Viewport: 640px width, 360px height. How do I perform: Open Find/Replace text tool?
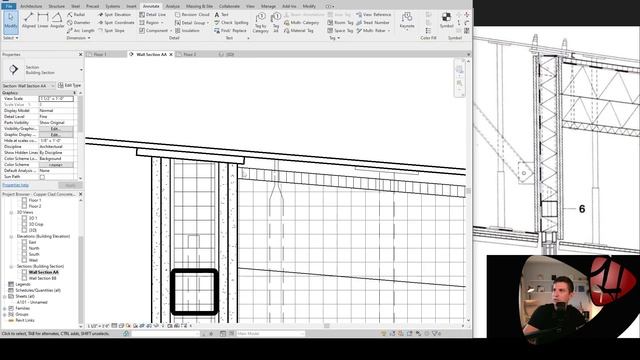point(231,31)
